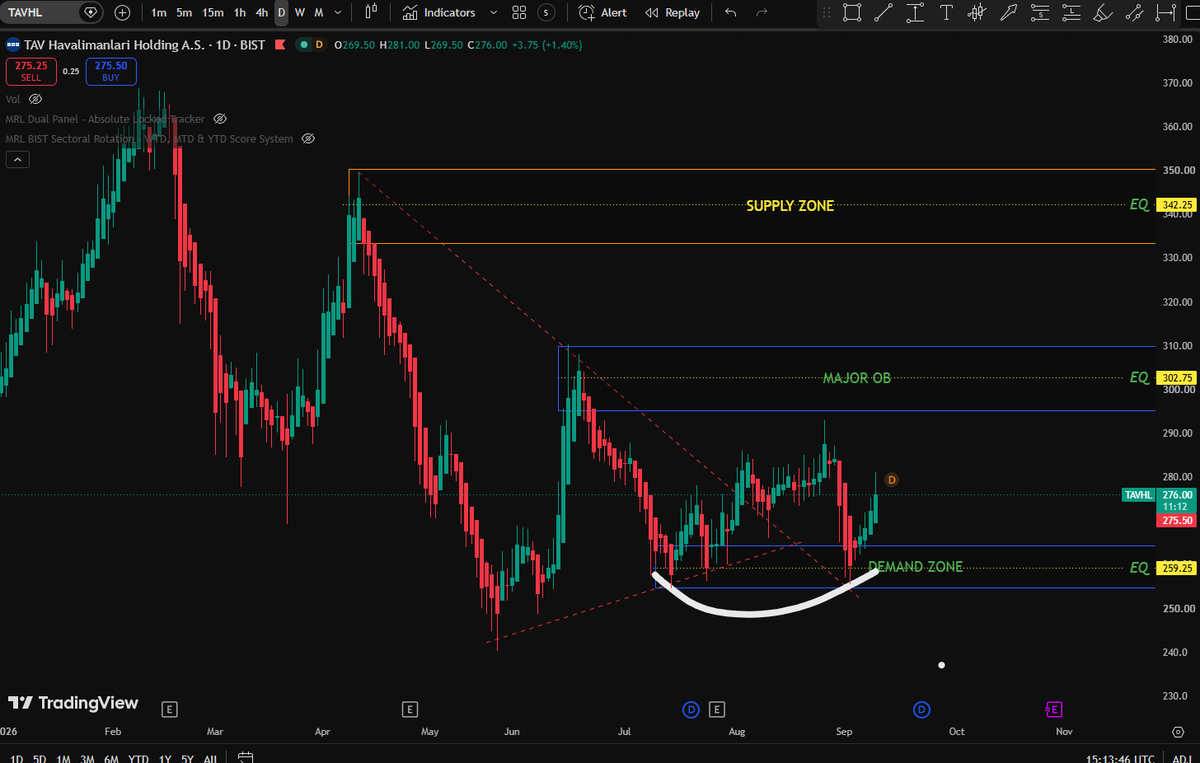Switch to the 1h timeframe
Screen dimensions: 1200x763
coord(240,13)
